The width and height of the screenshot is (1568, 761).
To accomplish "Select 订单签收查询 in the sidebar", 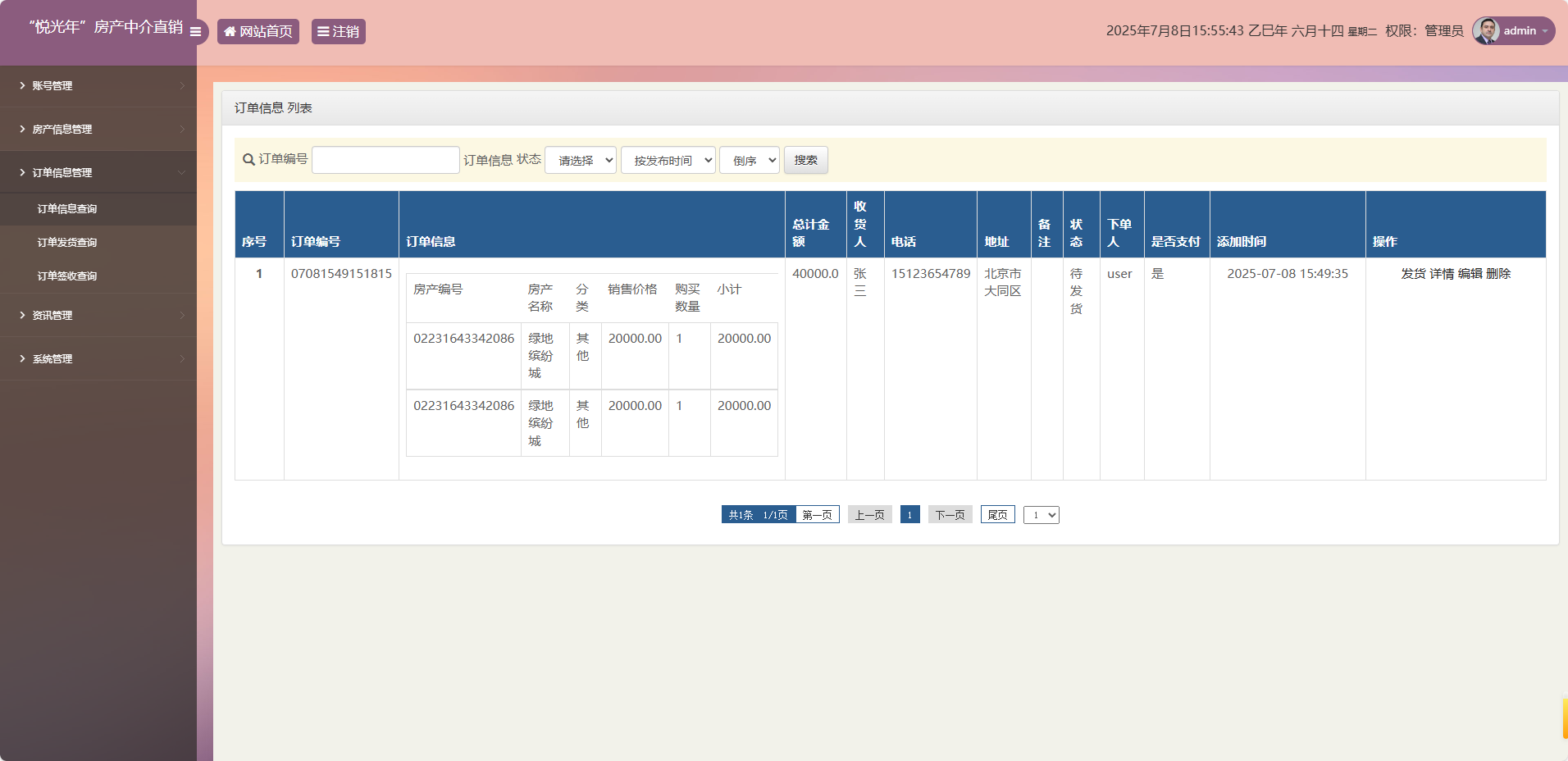I will point(66,276).
